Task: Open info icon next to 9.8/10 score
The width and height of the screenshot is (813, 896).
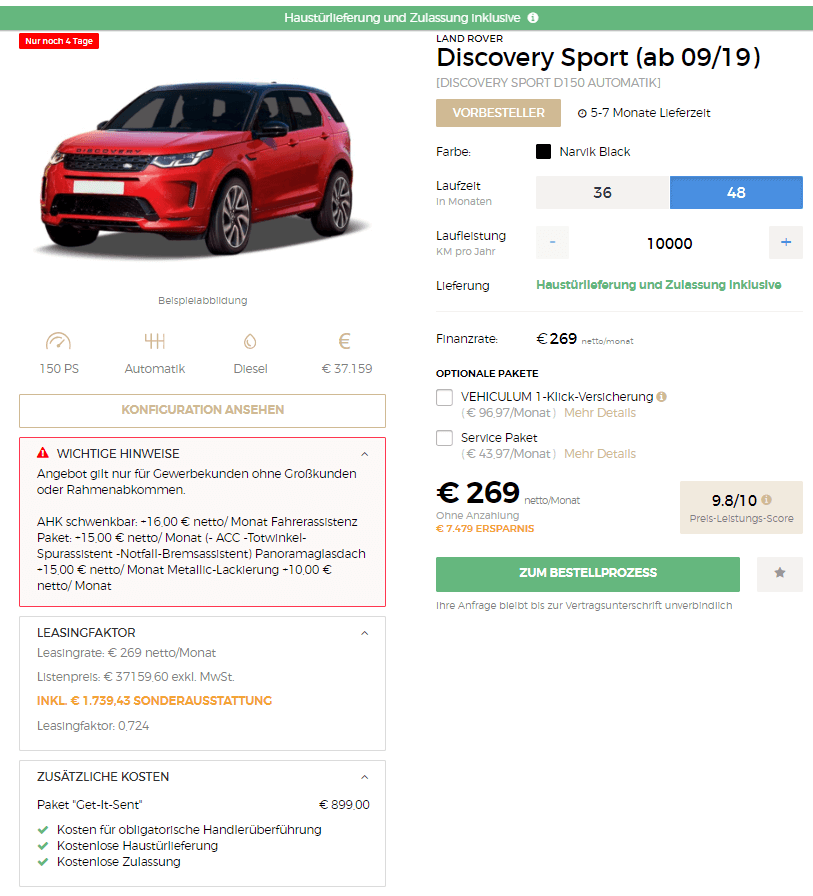Action: 766,500
